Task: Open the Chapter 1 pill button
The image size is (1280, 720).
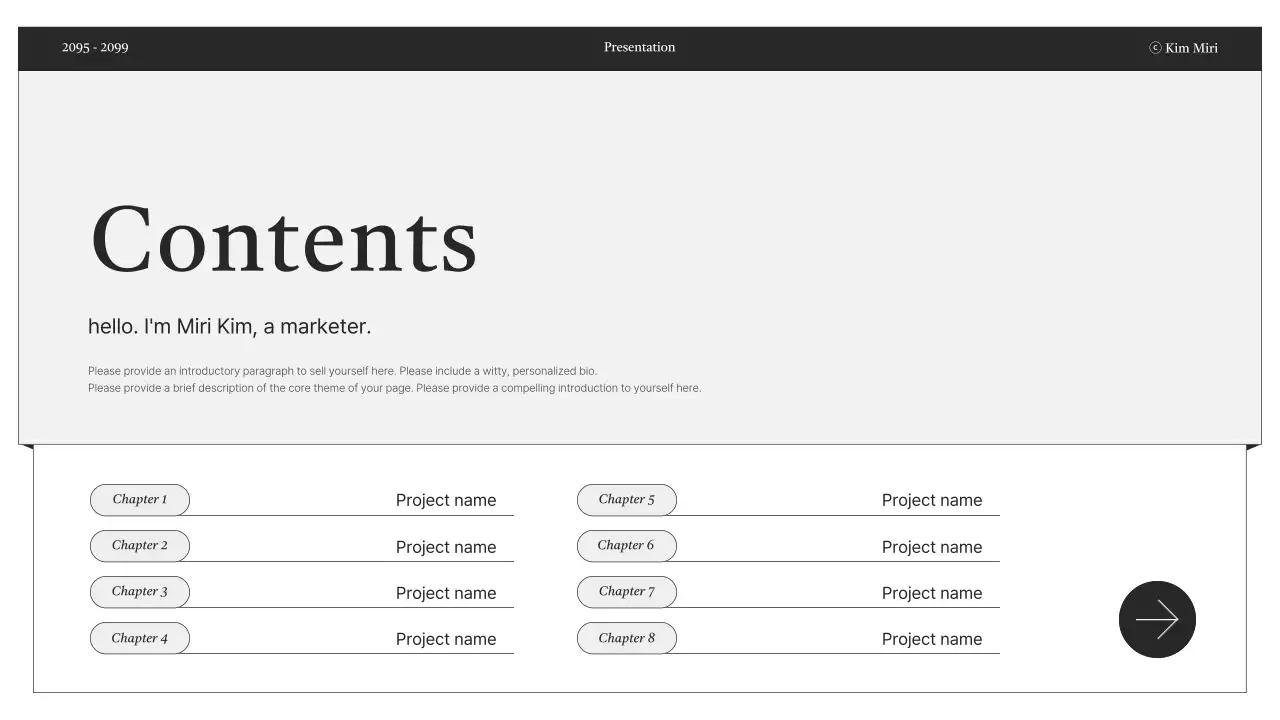Action: pyautogui.click(x=140, y=500)
